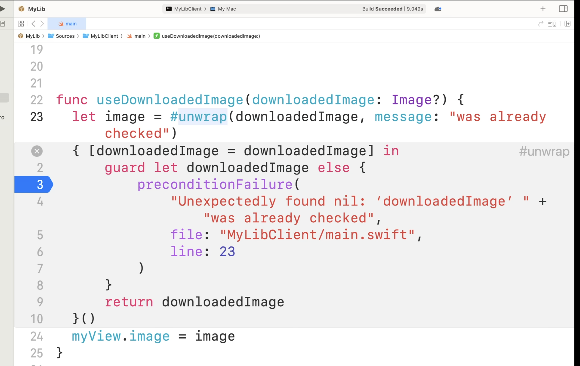Click line number 24 in the gutter

pyautogui.click(x=37, y=336)
